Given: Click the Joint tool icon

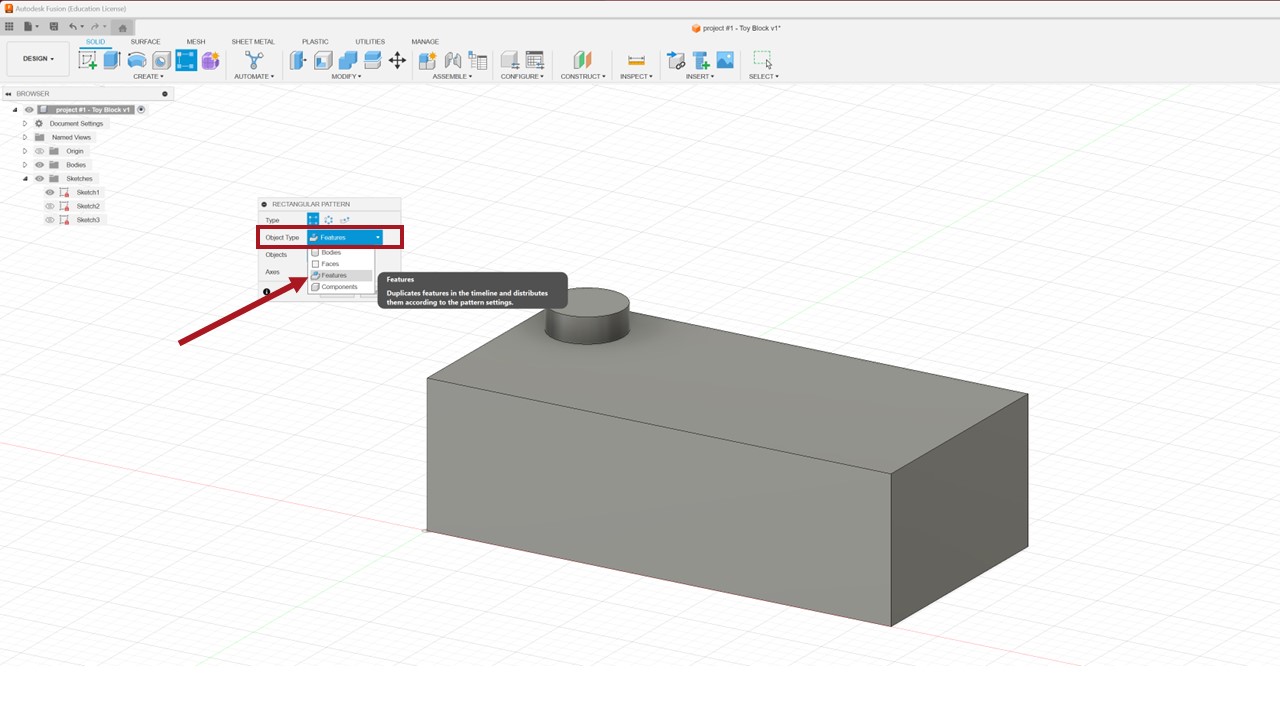Looking at the screenshot, I should click(453, 60).
